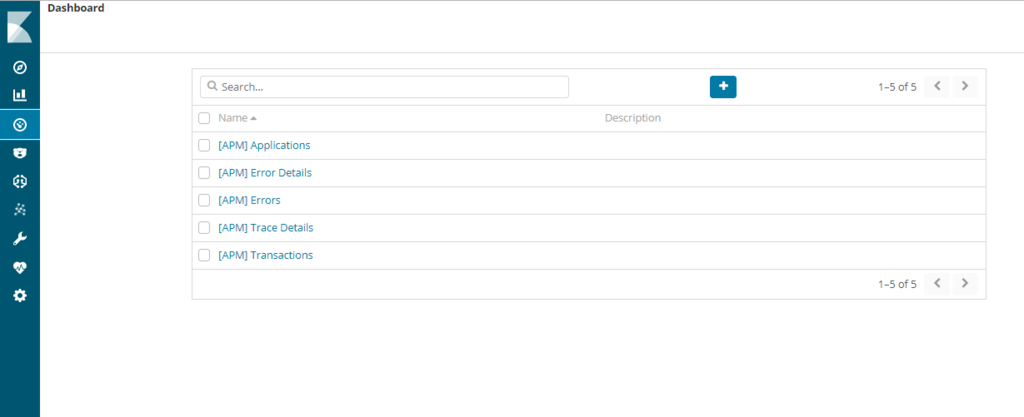Click the bottom '1–5 of 5' pager text

pyautogui.click(x=897, y=284)
